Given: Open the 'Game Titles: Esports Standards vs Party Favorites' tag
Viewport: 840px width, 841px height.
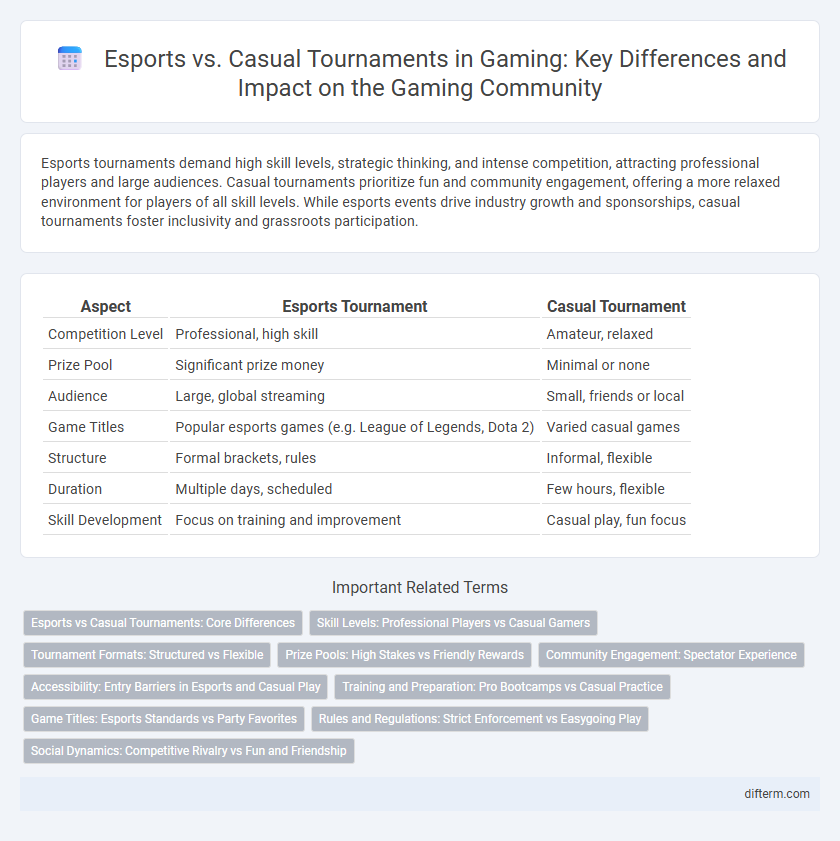Looking at the screenshot, I should click(x=164, y=719).
